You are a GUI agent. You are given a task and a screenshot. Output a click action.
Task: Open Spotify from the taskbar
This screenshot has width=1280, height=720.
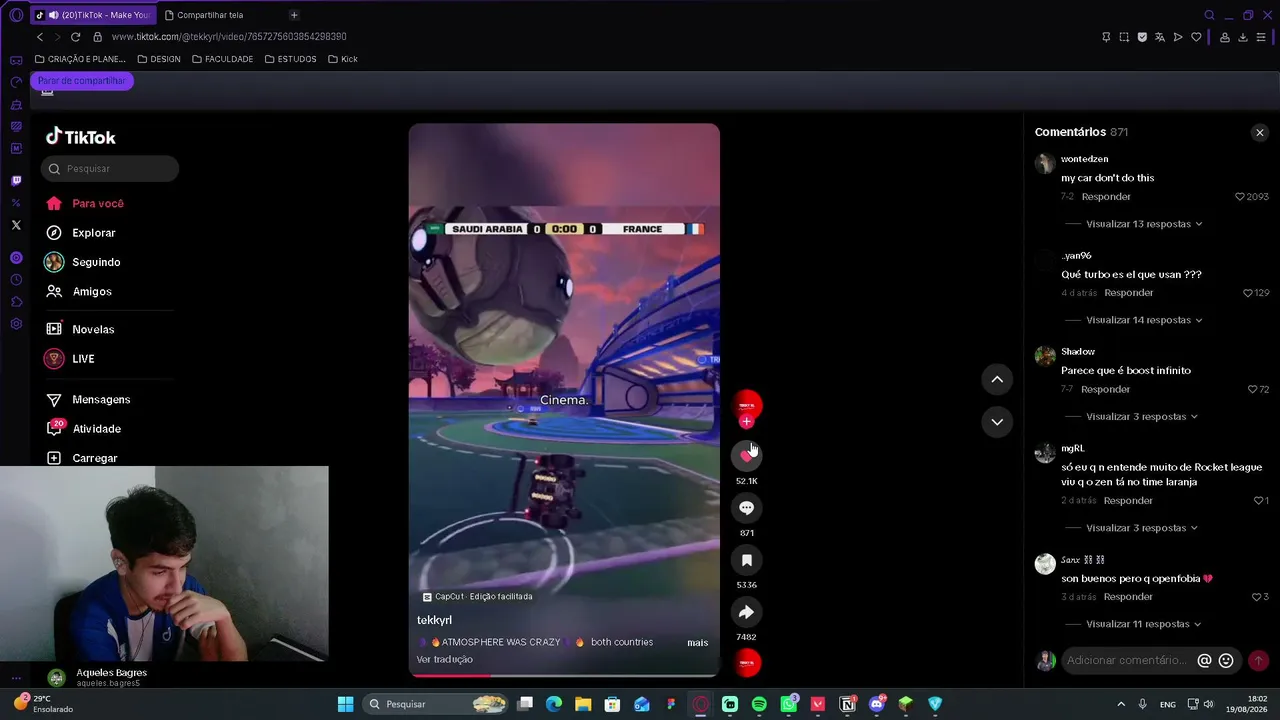tap(759, 704)
